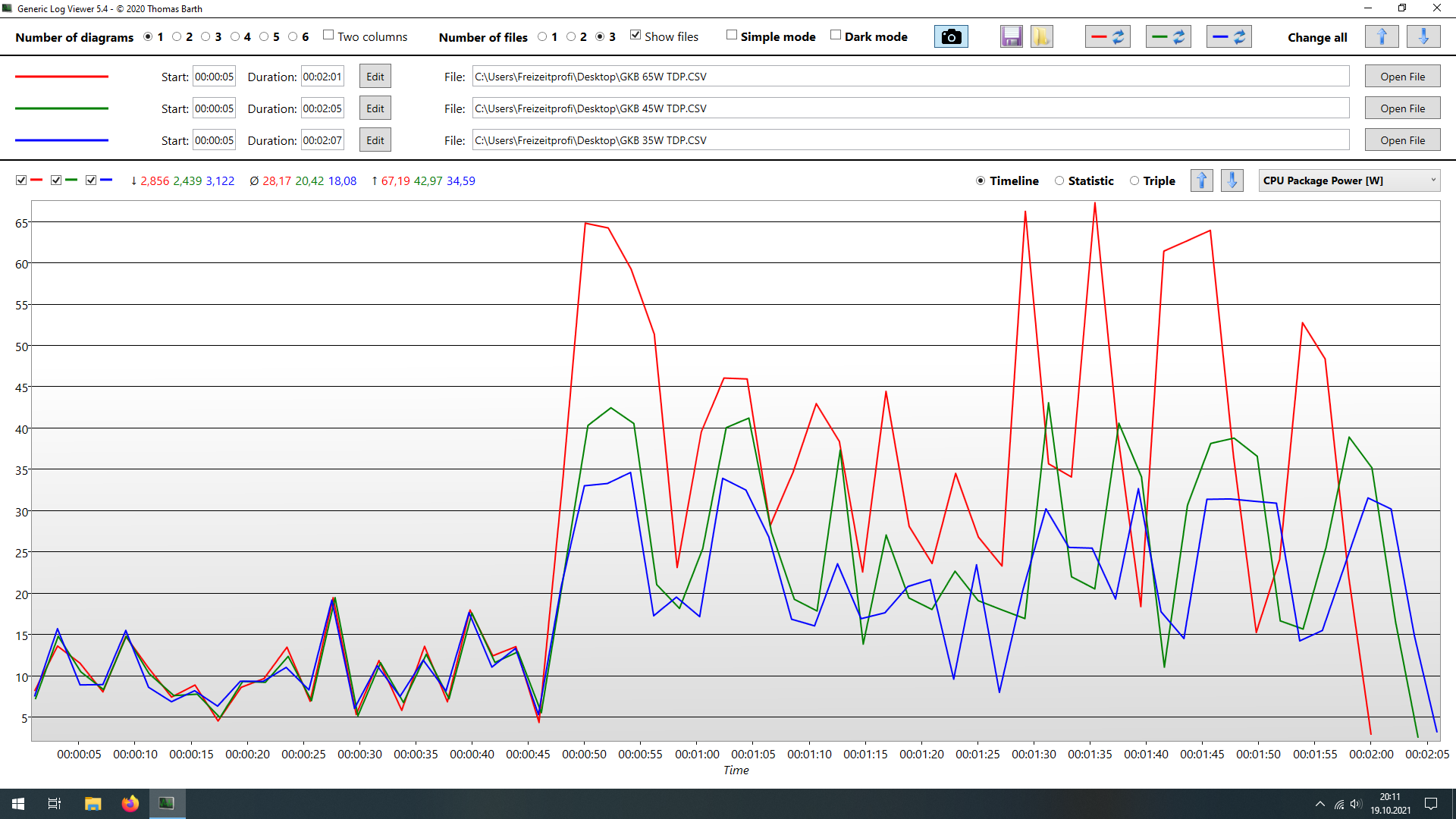The height and width of the screenshot is (819, 1456).
Task: Set Number of files to 3
Action: [x=600, y=36]
